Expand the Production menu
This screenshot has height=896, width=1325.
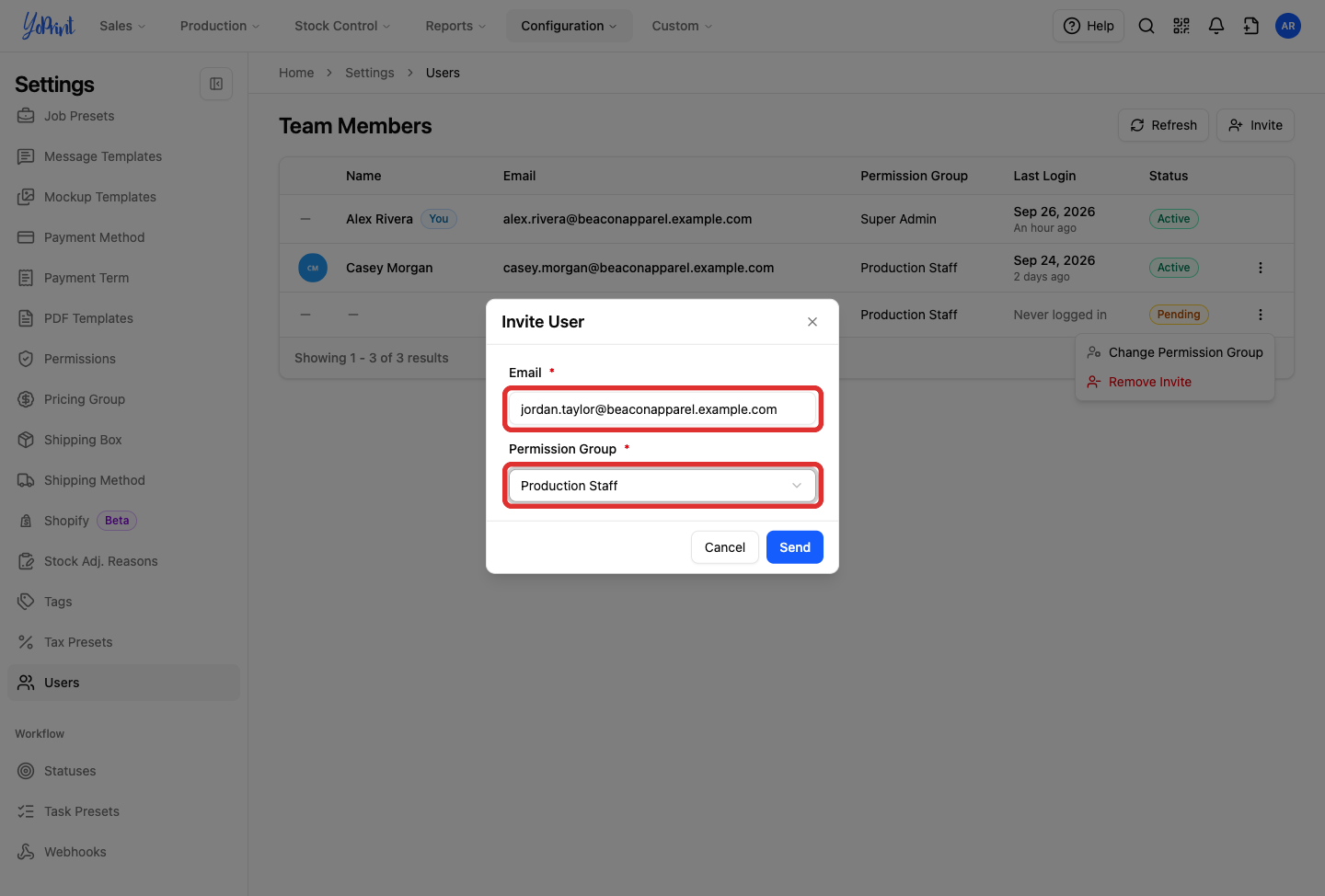pos(220,26)
